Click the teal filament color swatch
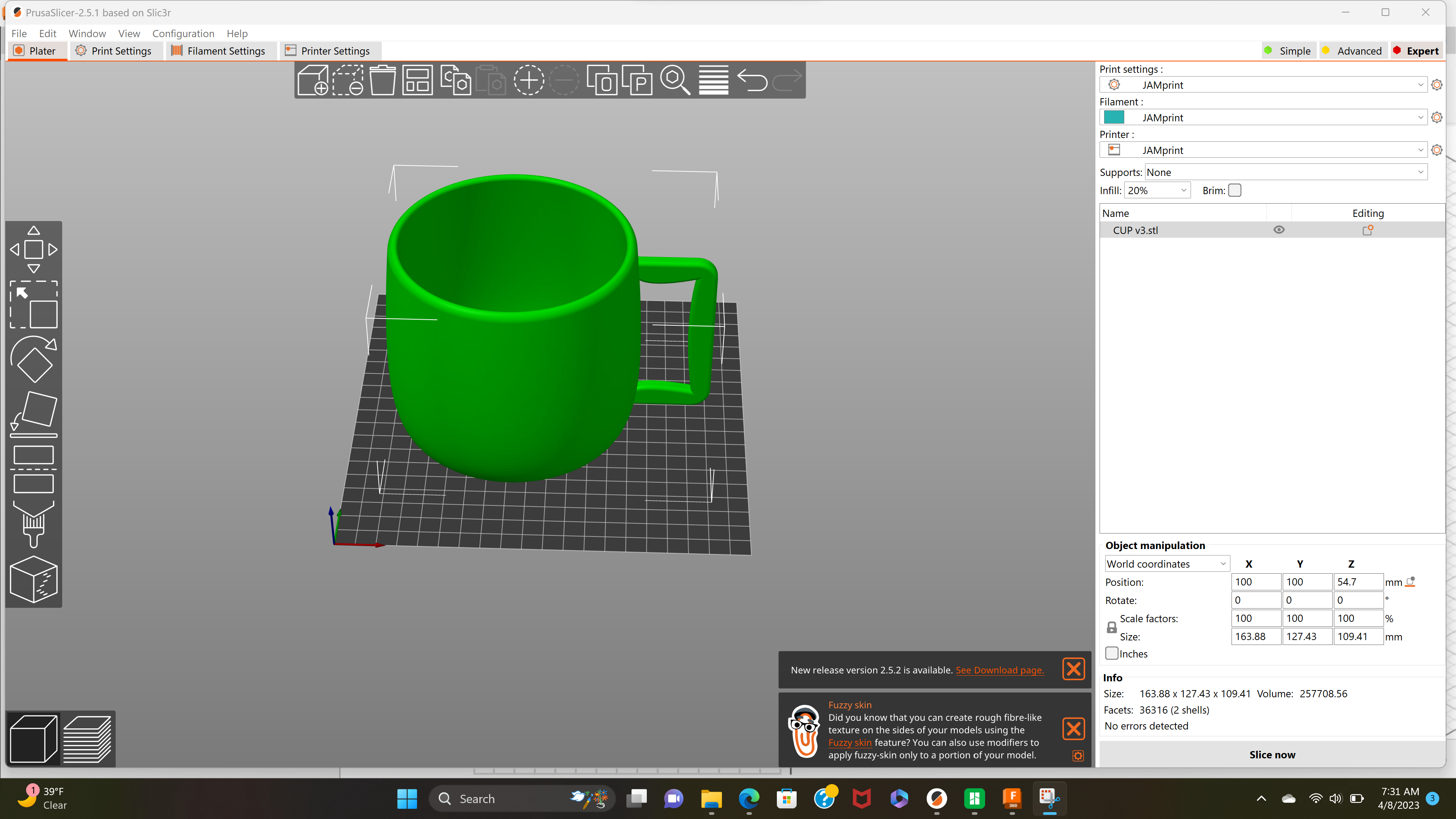The image size is (1456, 819). pos(1114,117)
